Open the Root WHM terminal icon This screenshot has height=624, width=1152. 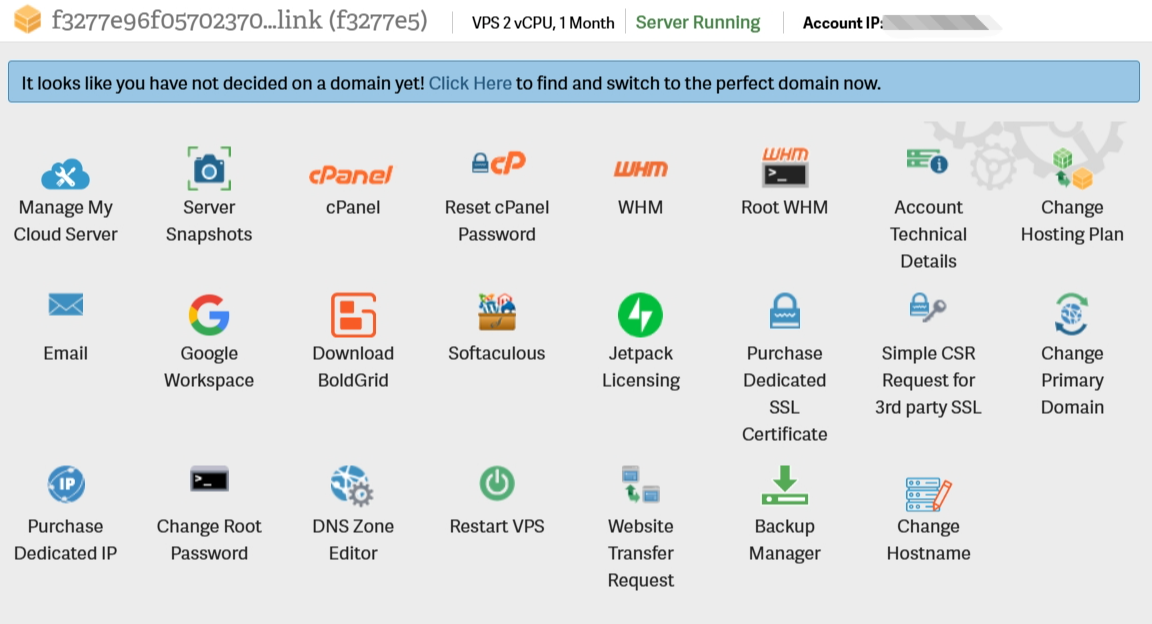coord(785,166)
